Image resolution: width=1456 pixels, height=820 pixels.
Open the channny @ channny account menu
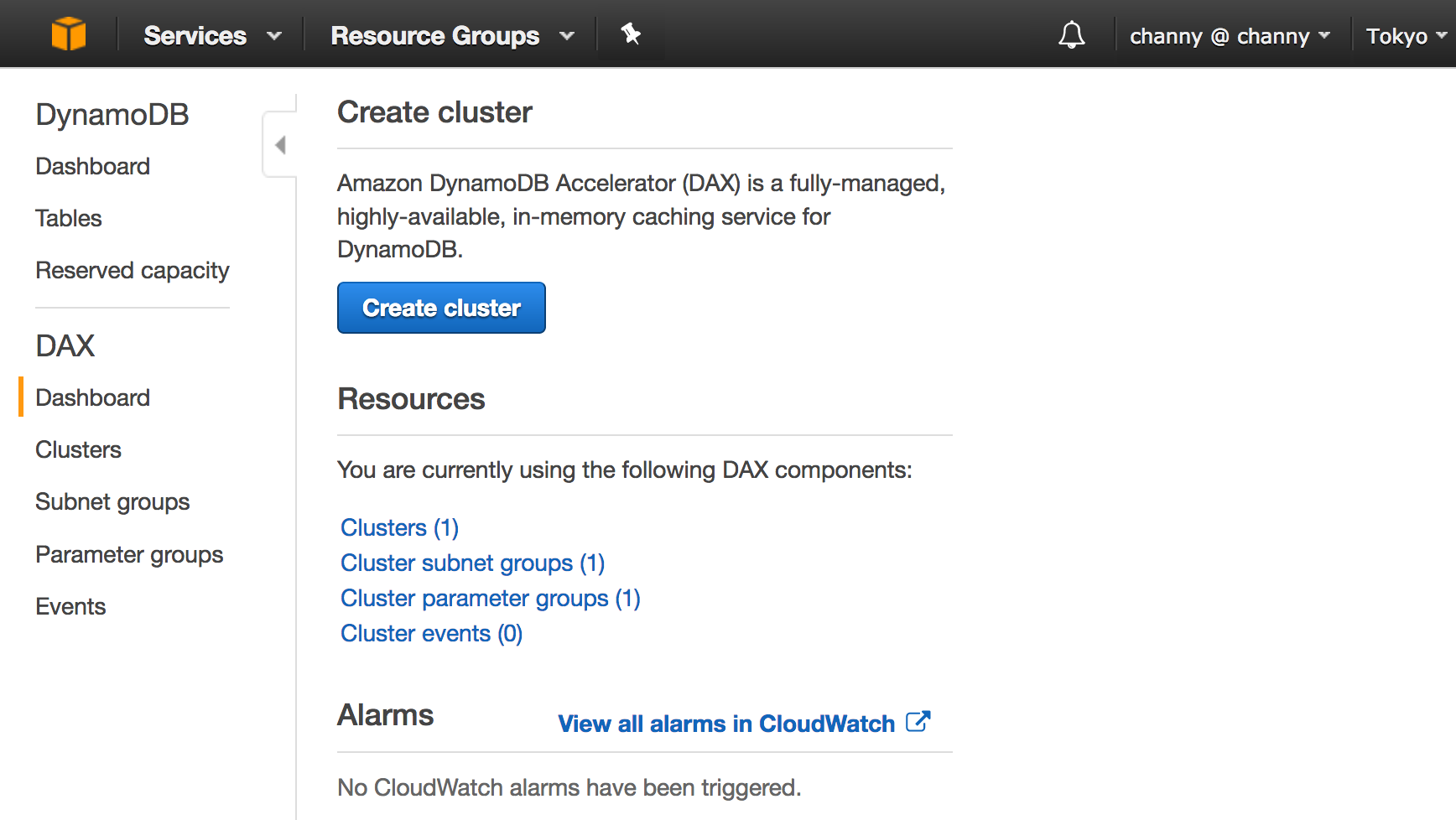pos(1230,36)
